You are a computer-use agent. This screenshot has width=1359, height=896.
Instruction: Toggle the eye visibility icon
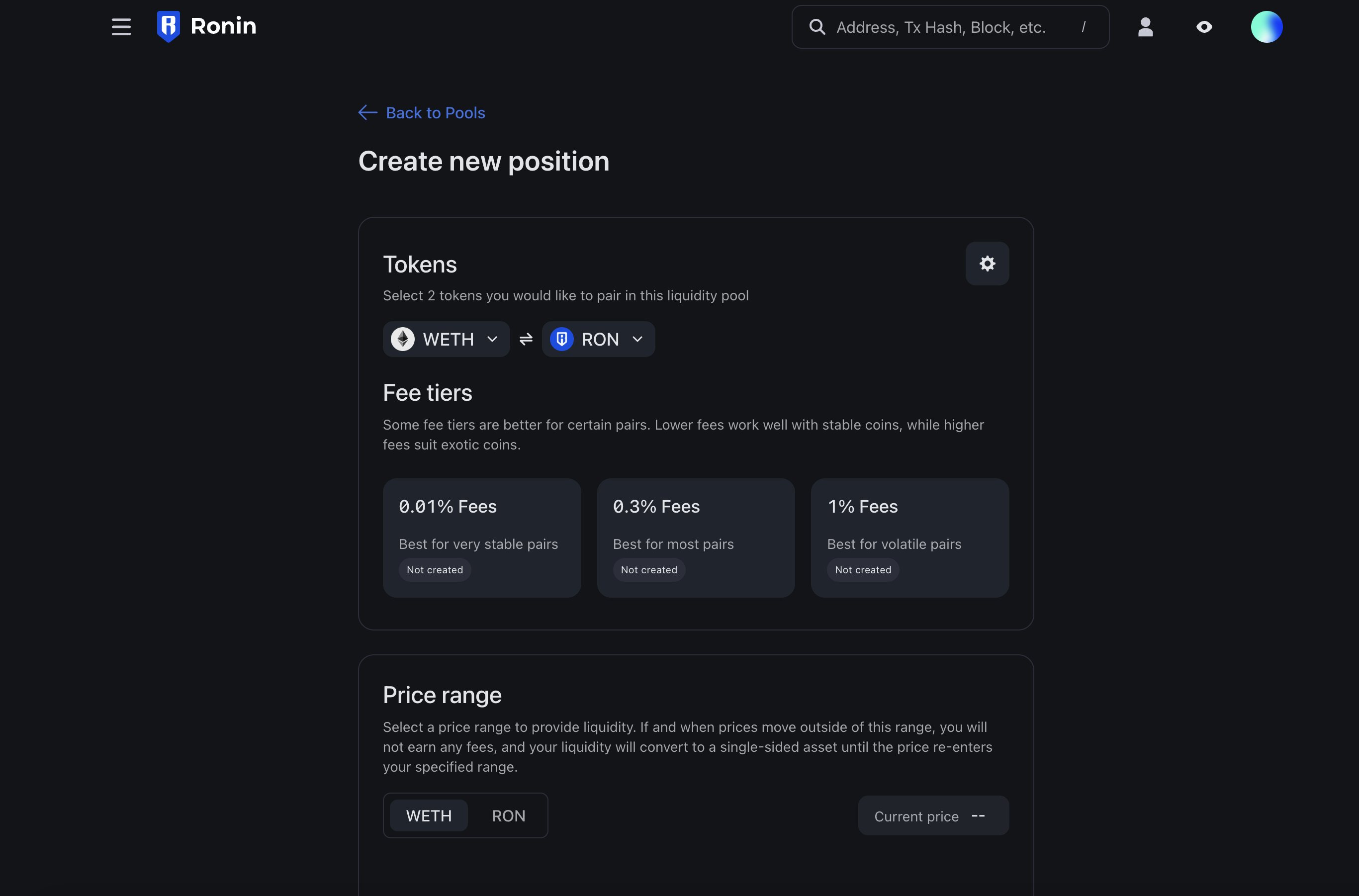point(1204,27)
